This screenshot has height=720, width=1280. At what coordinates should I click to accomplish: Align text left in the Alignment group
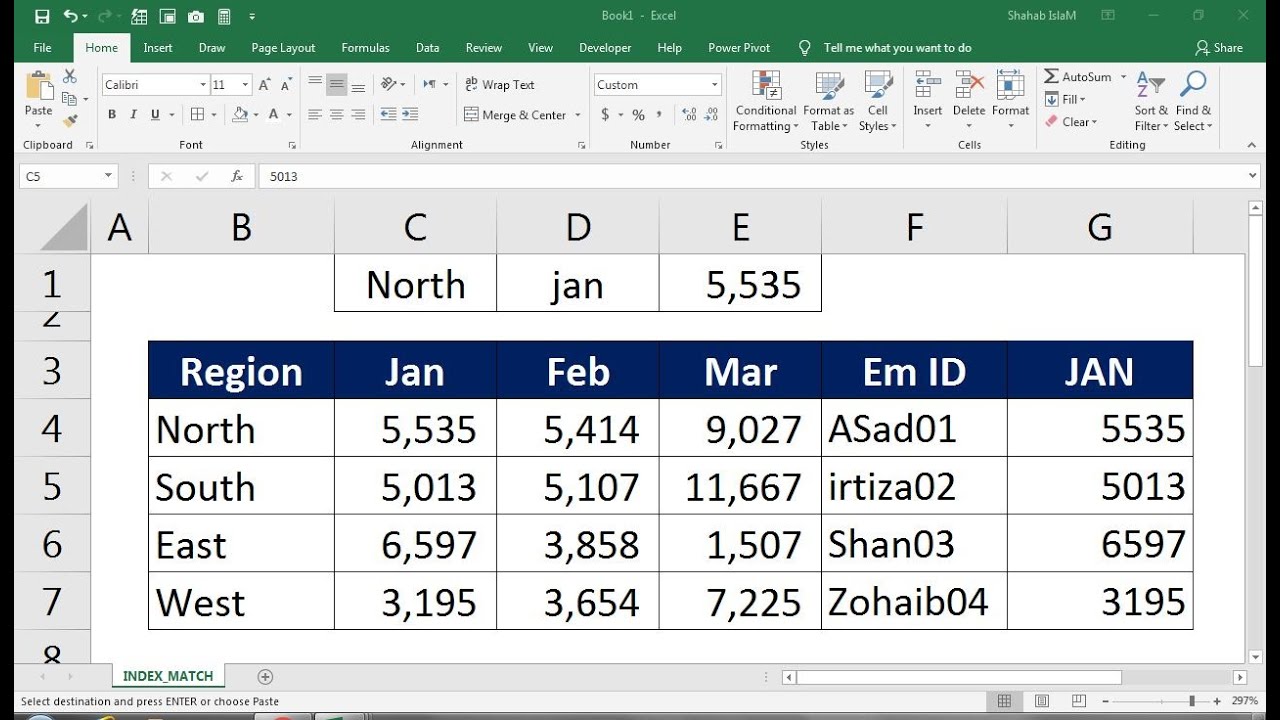tap(315, 115)
